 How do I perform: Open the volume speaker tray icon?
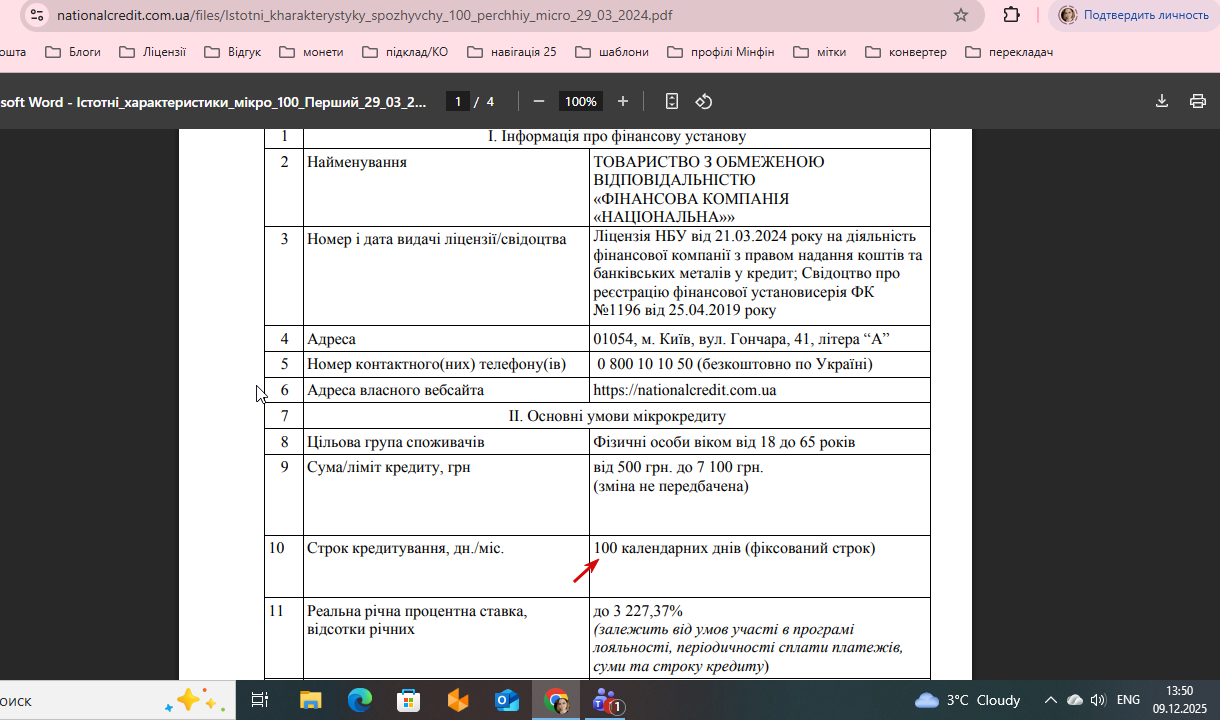point(1098,700)
